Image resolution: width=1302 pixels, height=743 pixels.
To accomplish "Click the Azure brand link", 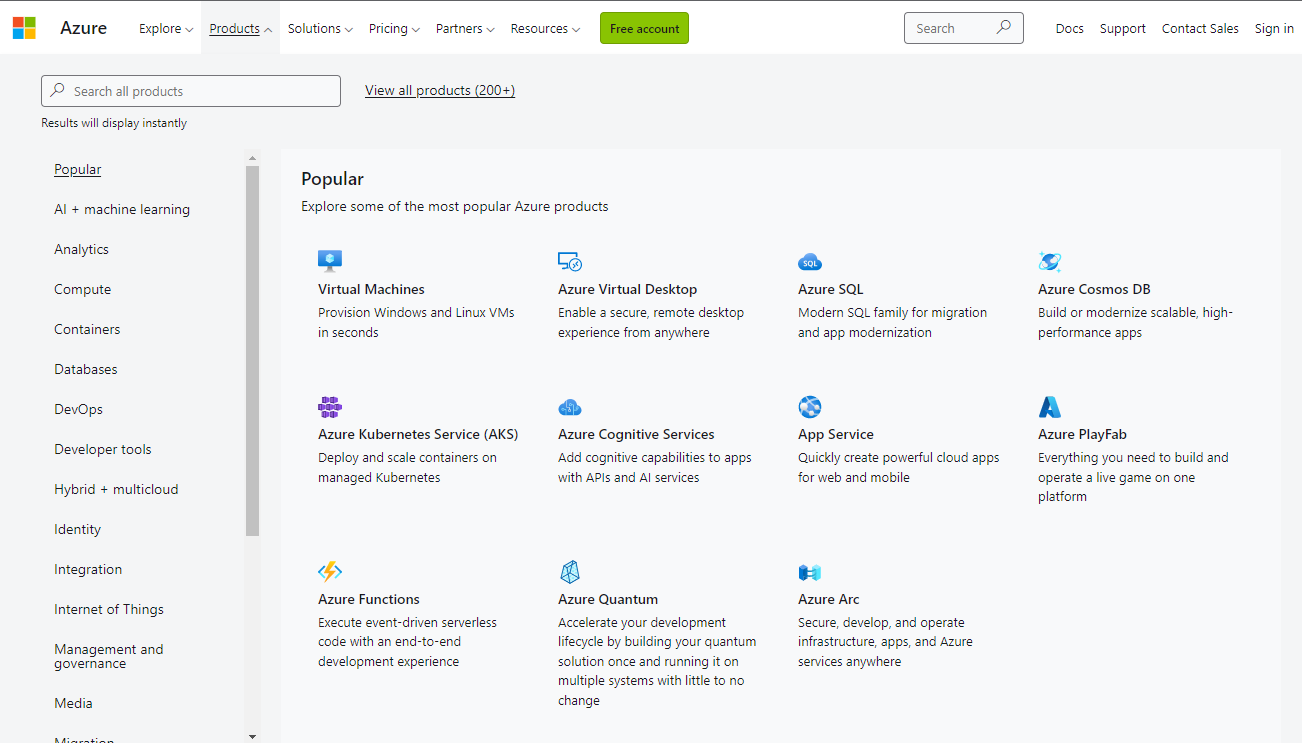I will point(83,28).
